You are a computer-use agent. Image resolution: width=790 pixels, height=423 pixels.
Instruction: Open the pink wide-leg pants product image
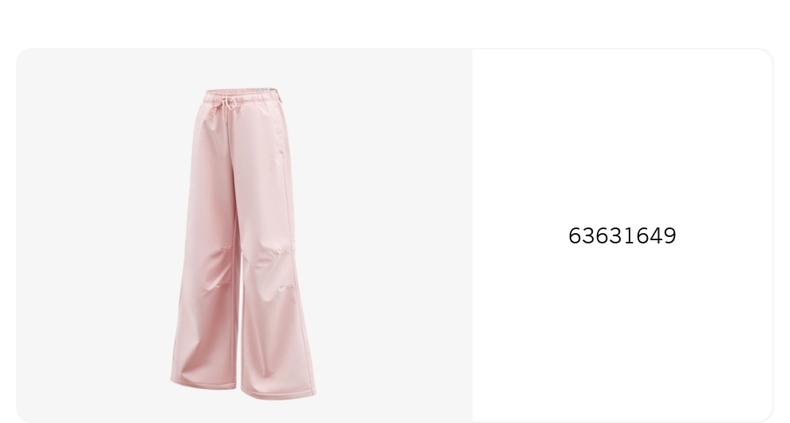[x=243, y=244]
